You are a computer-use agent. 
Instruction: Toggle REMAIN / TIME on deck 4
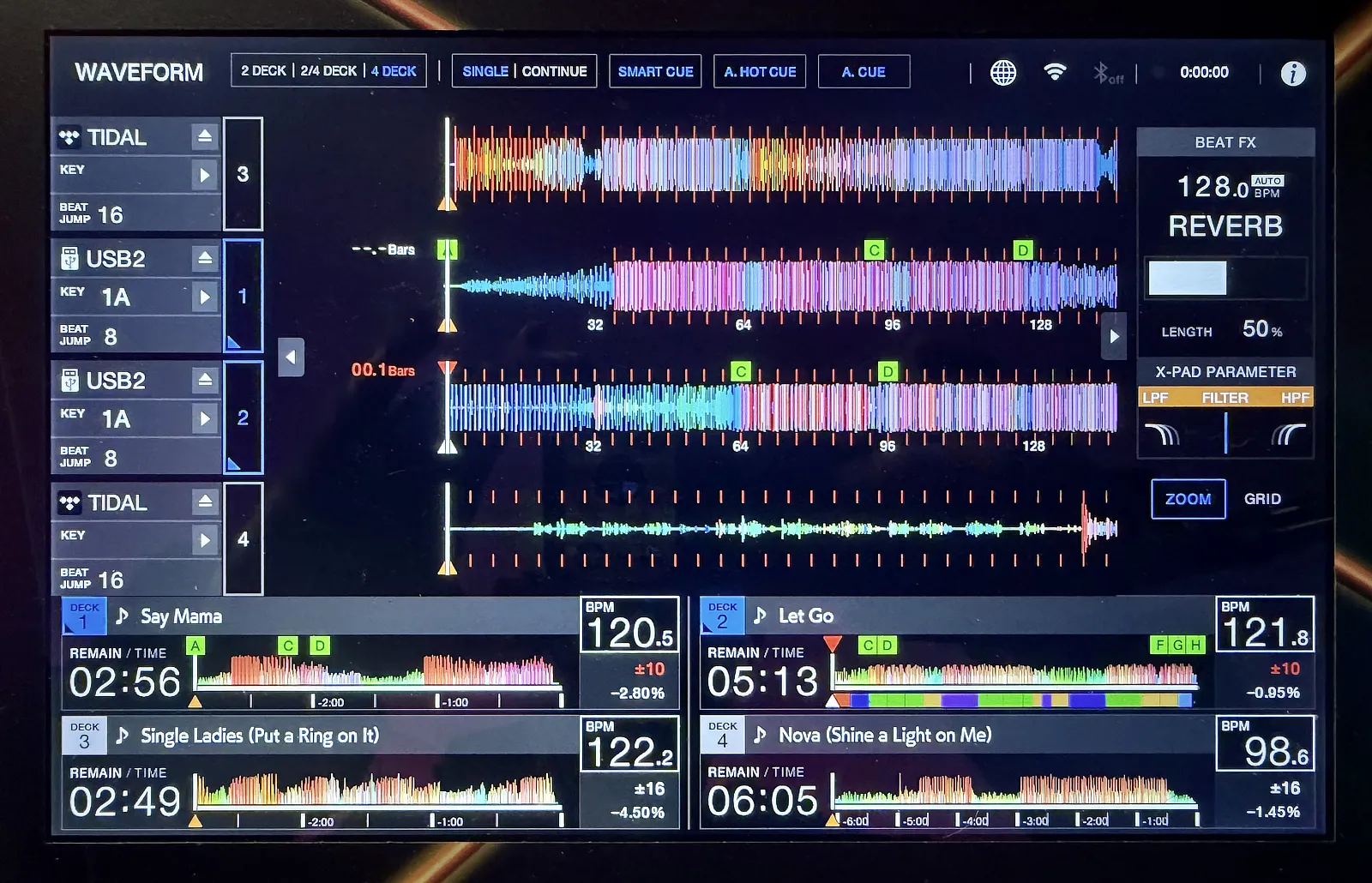755,772
